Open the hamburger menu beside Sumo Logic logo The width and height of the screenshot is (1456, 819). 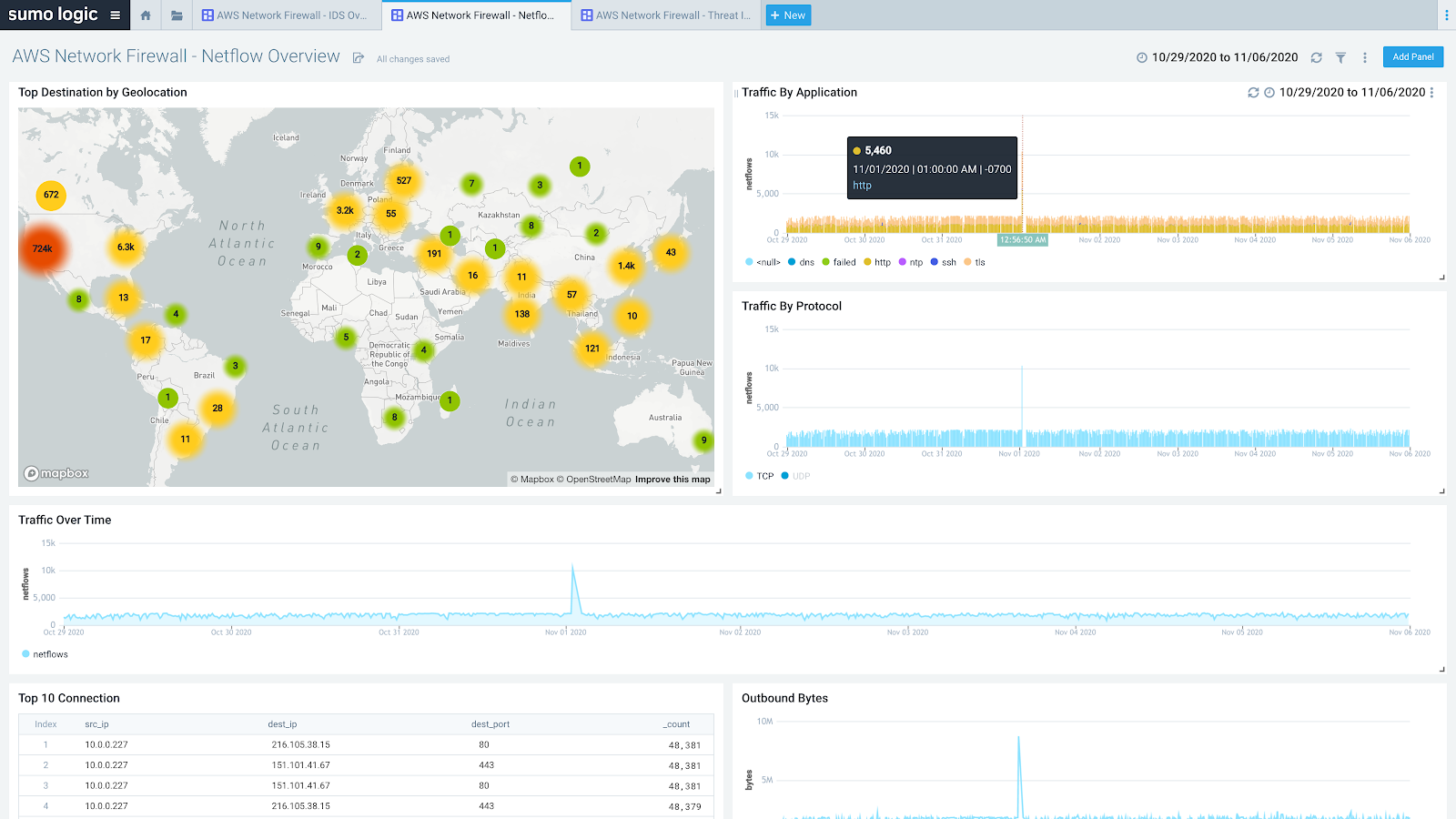[115, 15]
